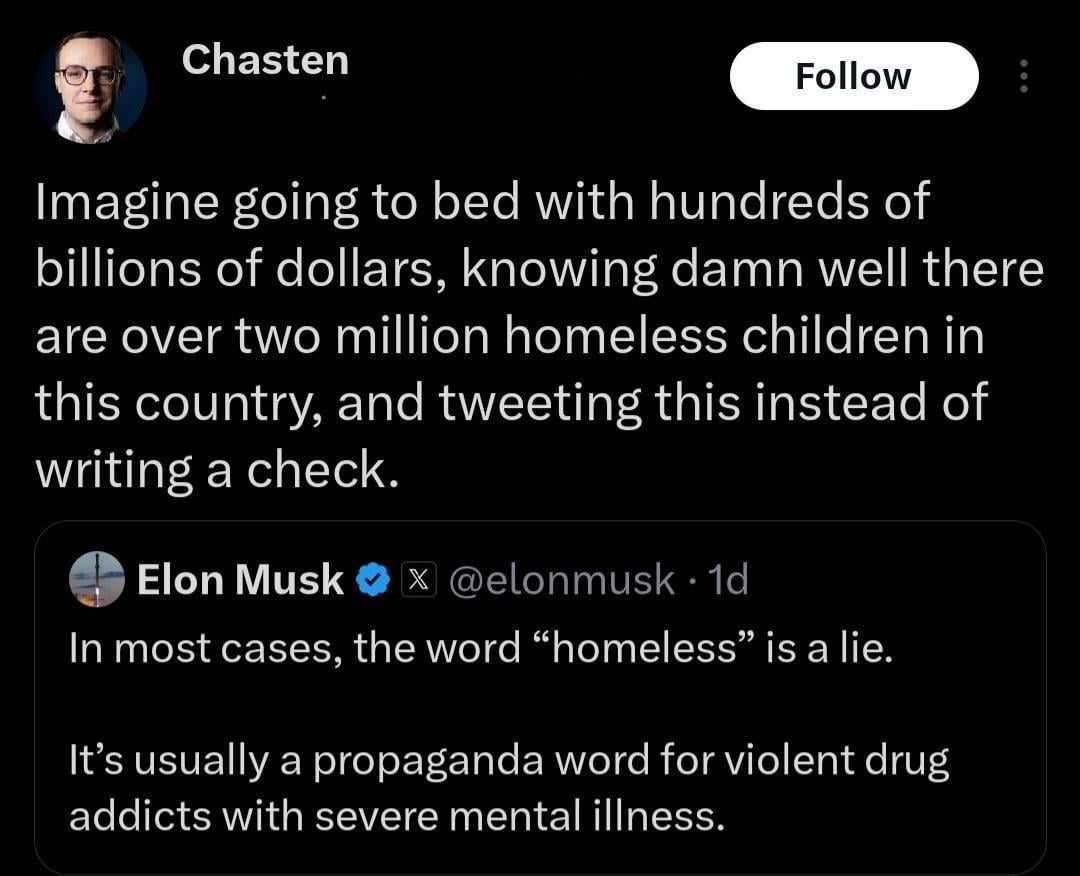Image resolution: width=1080 pixels, height=876 pixels.
Task: Click Elon Musk's small avatar in quoted tweet
Action: coord(97,579)
